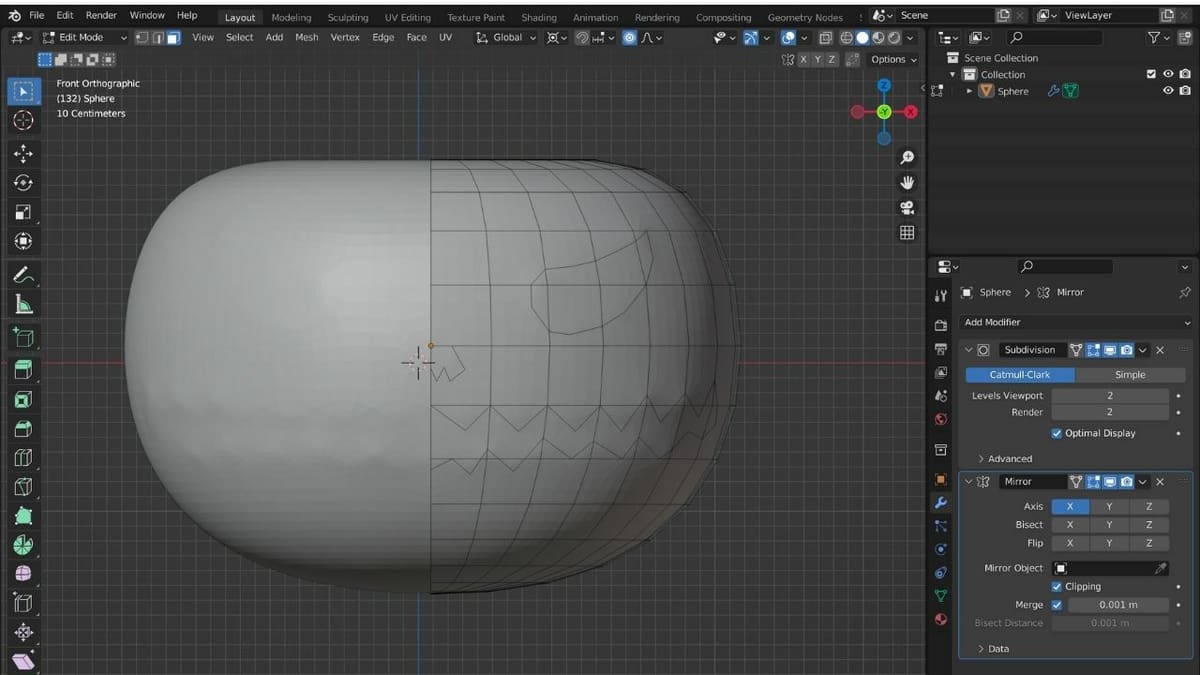Select the Spin tool
1200x675 pixels.
click(23, 545)
